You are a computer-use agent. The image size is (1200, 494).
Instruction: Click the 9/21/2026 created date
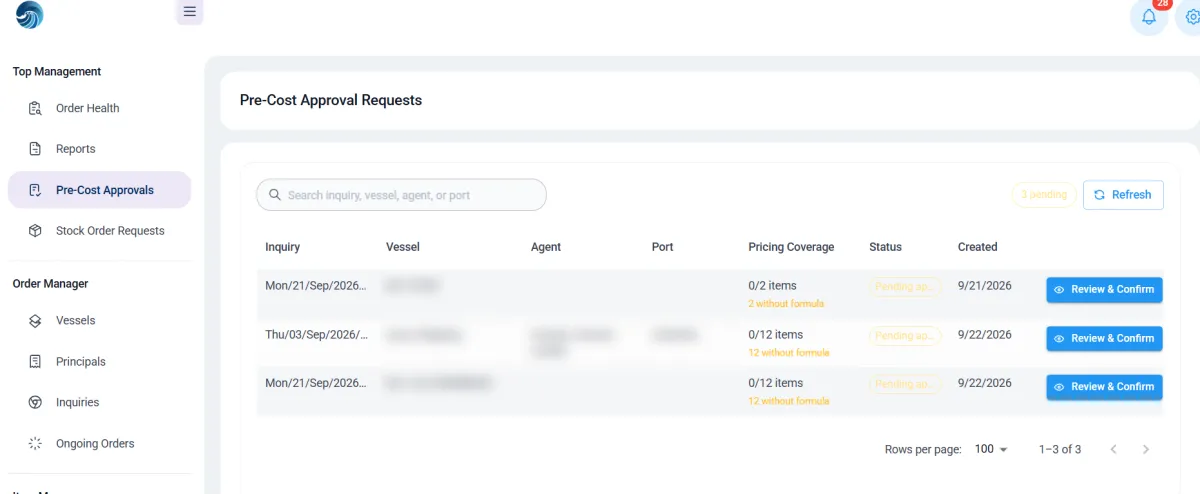click(x=985, y=286)
